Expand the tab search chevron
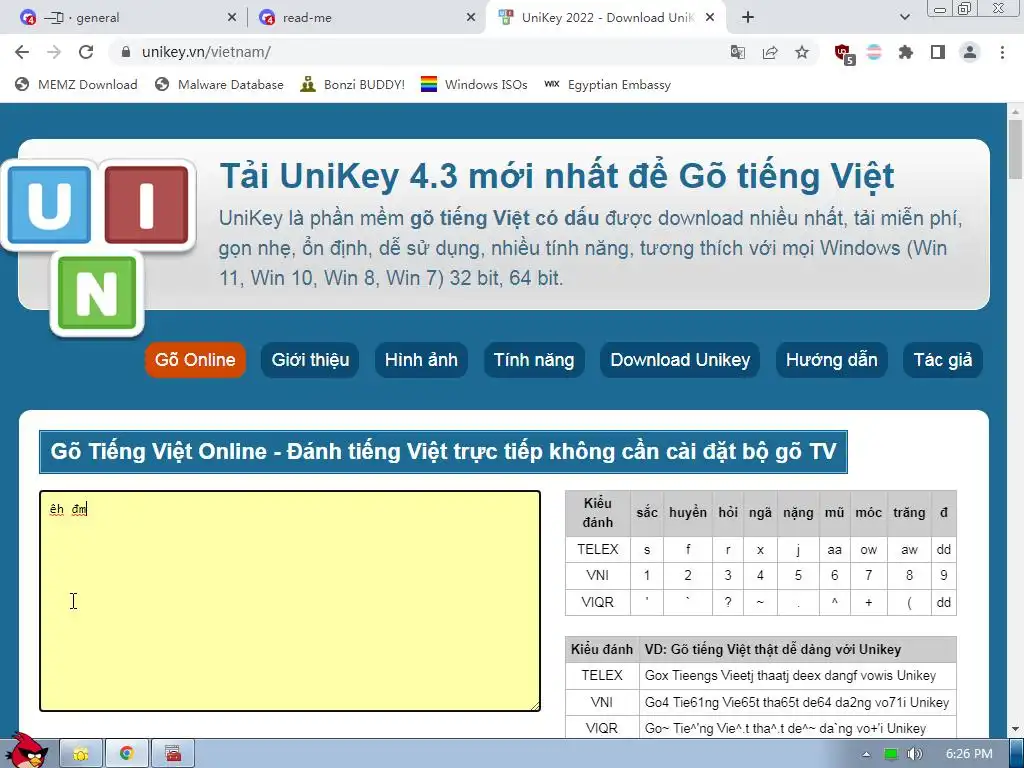 905,18
